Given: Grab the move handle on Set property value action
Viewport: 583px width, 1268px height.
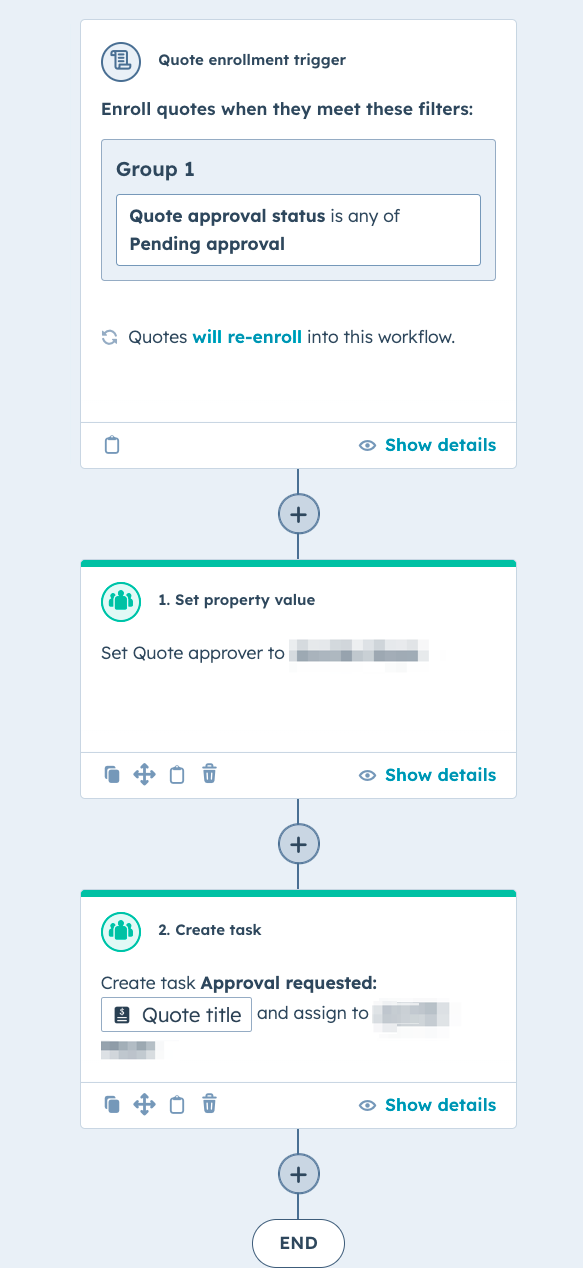Looking at the screenshot, I should click(144, 774).
